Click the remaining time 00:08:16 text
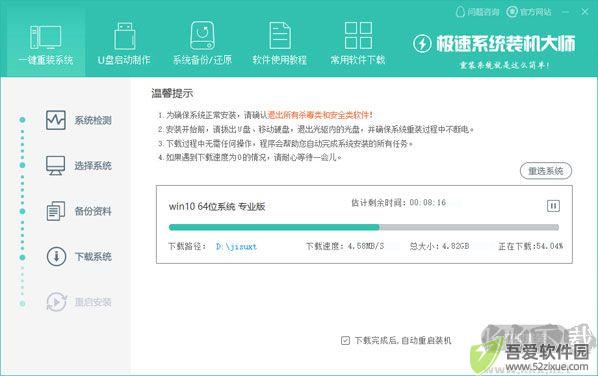Screen dimensions: 598x376 click(428, 202)
